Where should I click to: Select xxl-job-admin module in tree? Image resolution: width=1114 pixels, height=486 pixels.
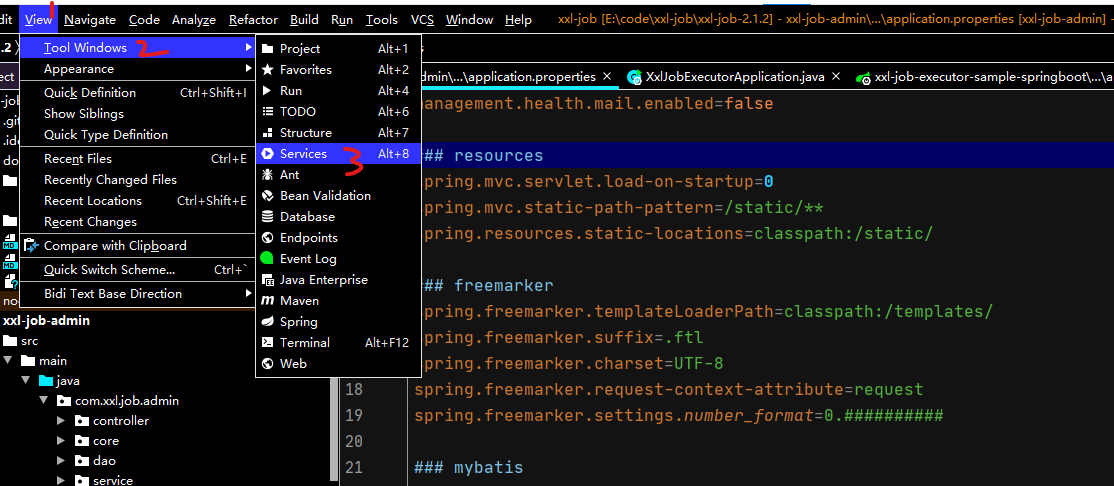click(x=47, y=320)
